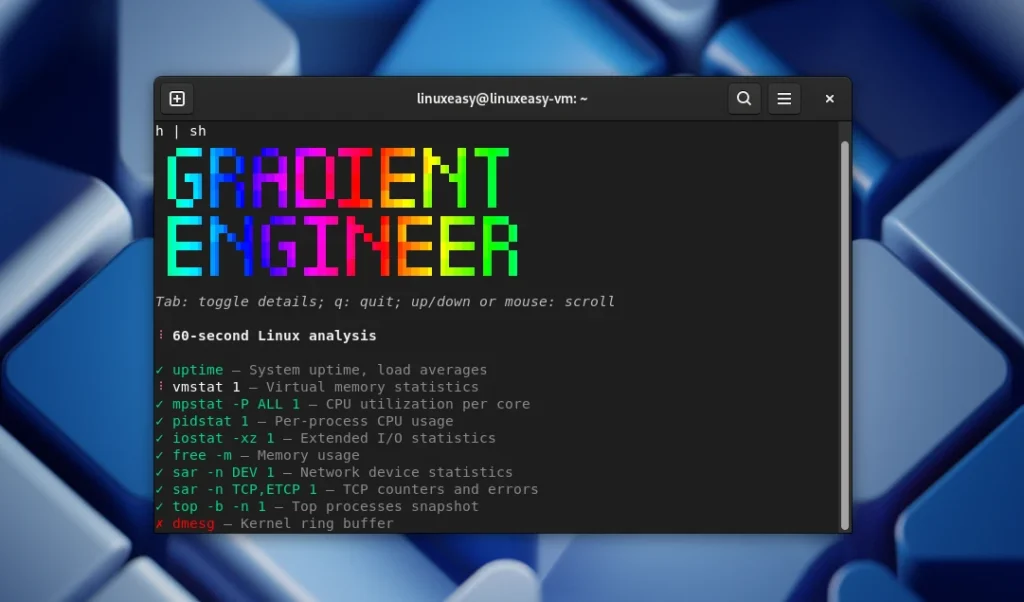This screenshot has height=602, width=1024.
Task: Open the terminal search icon
Action: point(744,98)
